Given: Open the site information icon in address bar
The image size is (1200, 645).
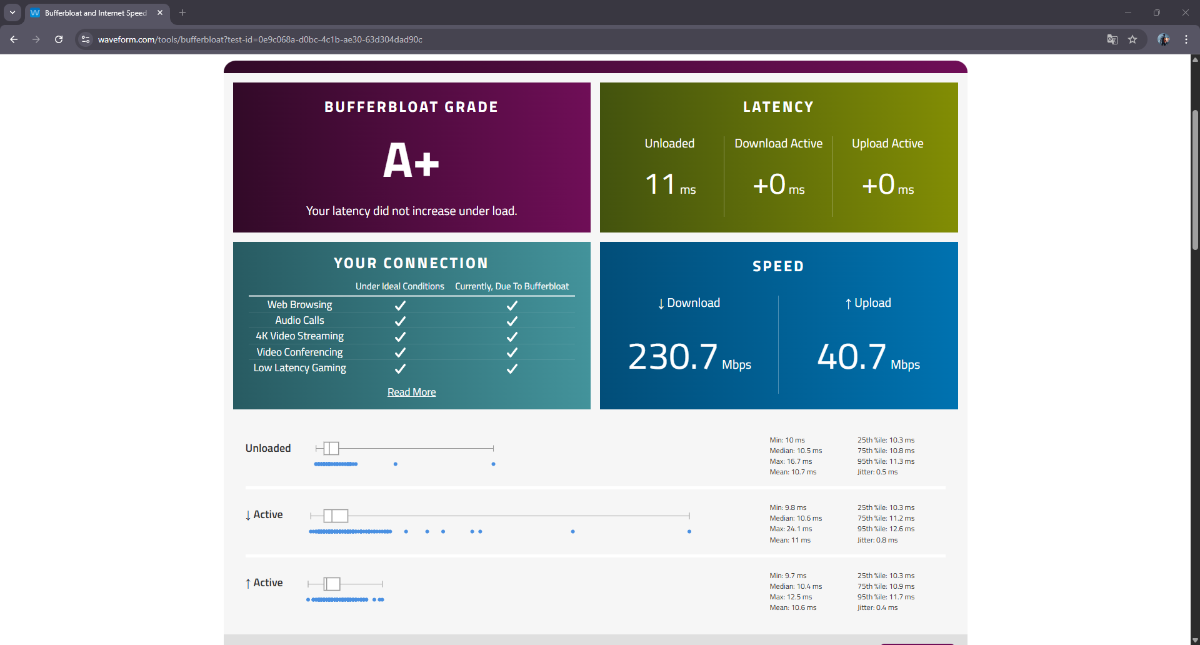Looking at the screenshot, I should pyautogui.click(x=86, y=39).
